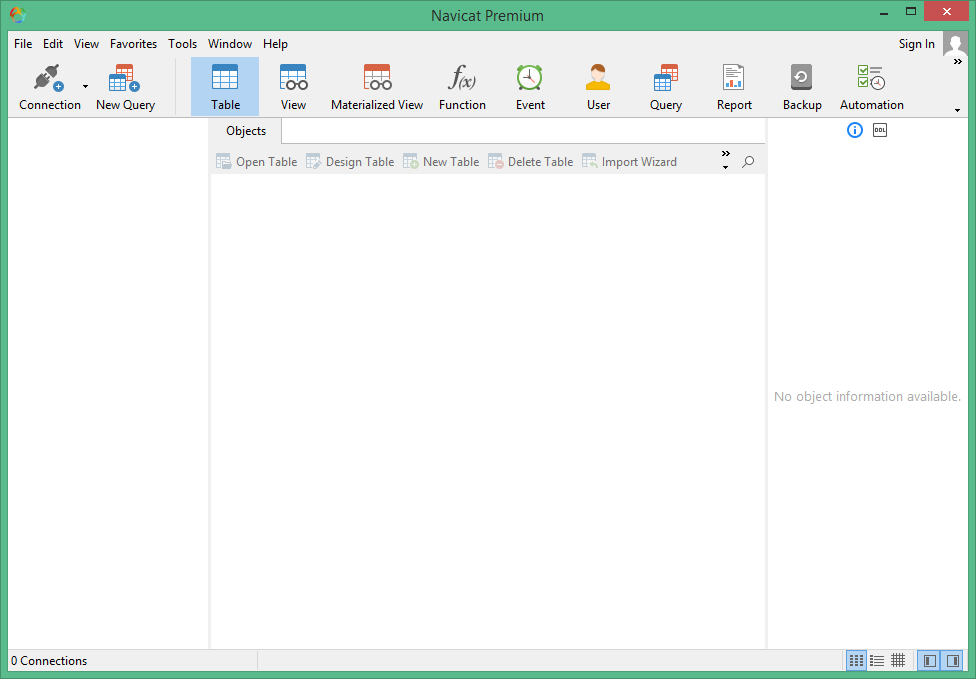Minimize the Navicat Premium window
The height and width of the screenshot is (679, 976).
883,12
